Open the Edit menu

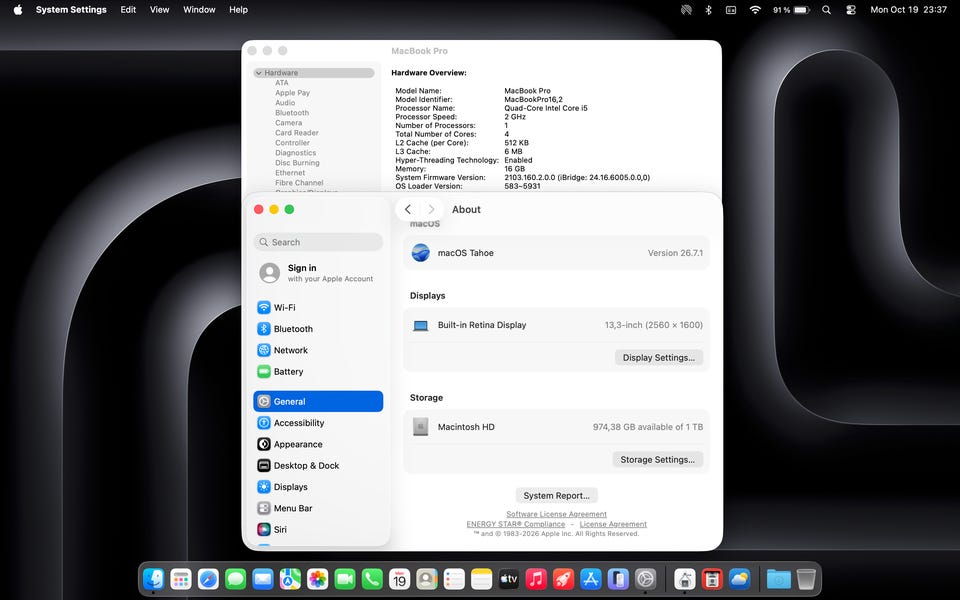(x=128, y=10)
